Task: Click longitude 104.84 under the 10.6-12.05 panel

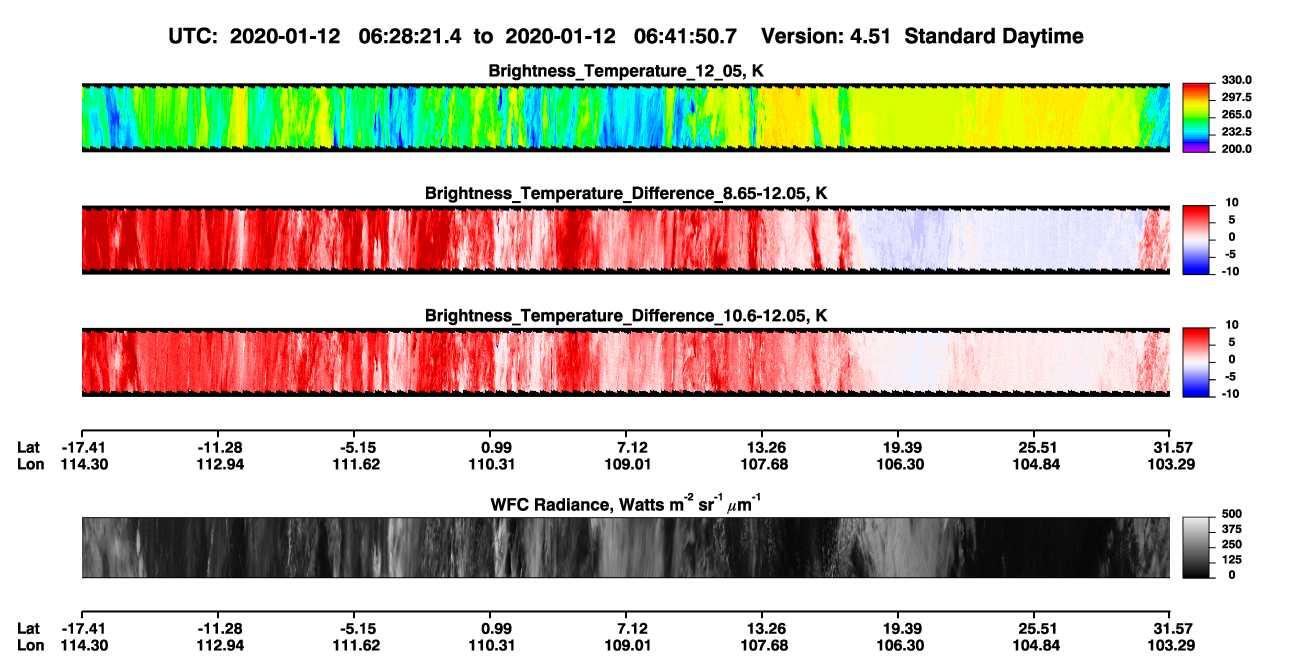Action: [1034, 463]
